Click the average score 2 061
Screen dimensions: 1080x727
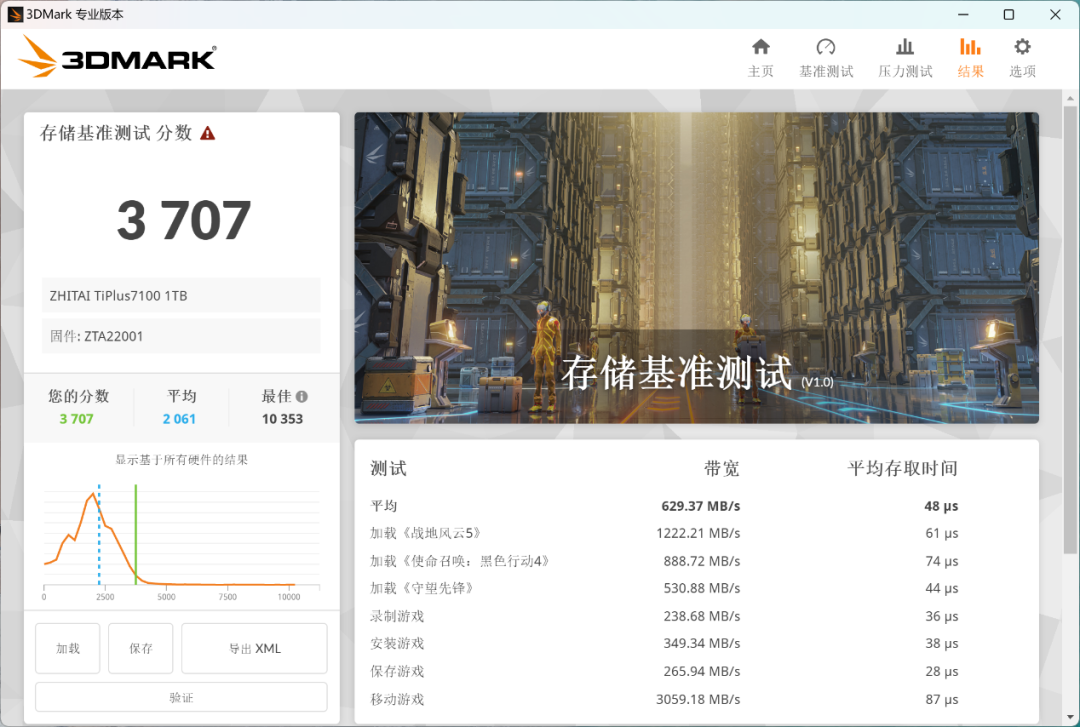coord(179,419)
